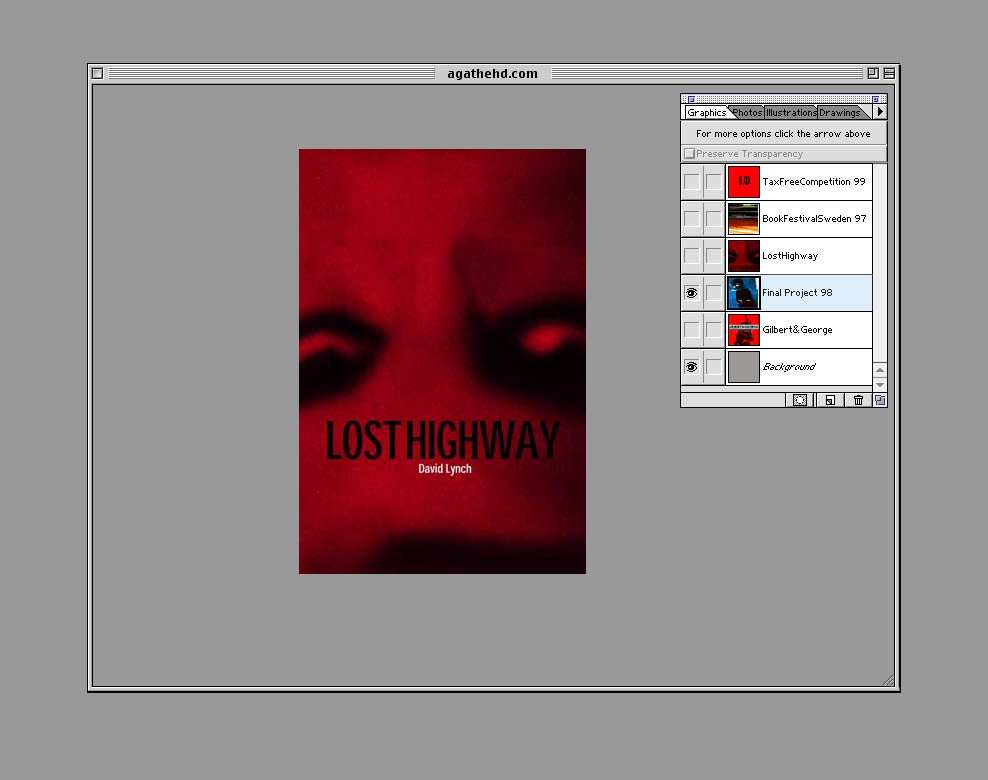The width and height of the screenshot is (988, 780).
Task: Click the agathehd.com window zoom box
Action: [x=873, y=73]
